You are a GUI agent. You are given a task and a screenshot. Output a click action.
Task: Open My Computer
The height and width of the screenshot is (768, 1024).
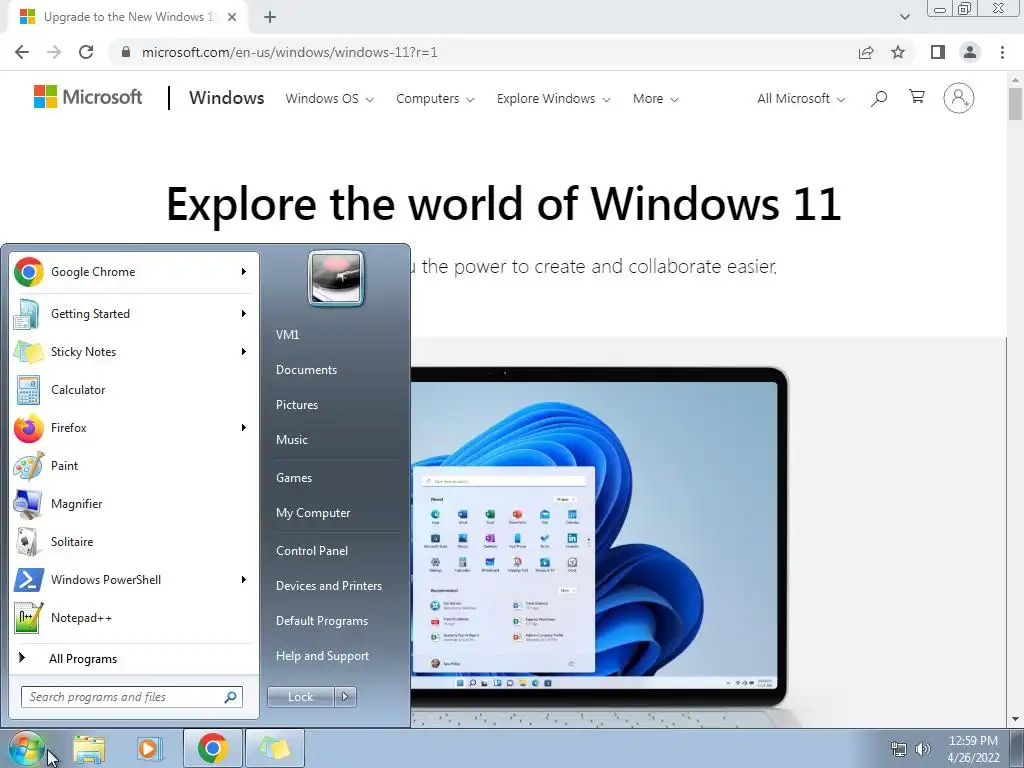(313, 513)
